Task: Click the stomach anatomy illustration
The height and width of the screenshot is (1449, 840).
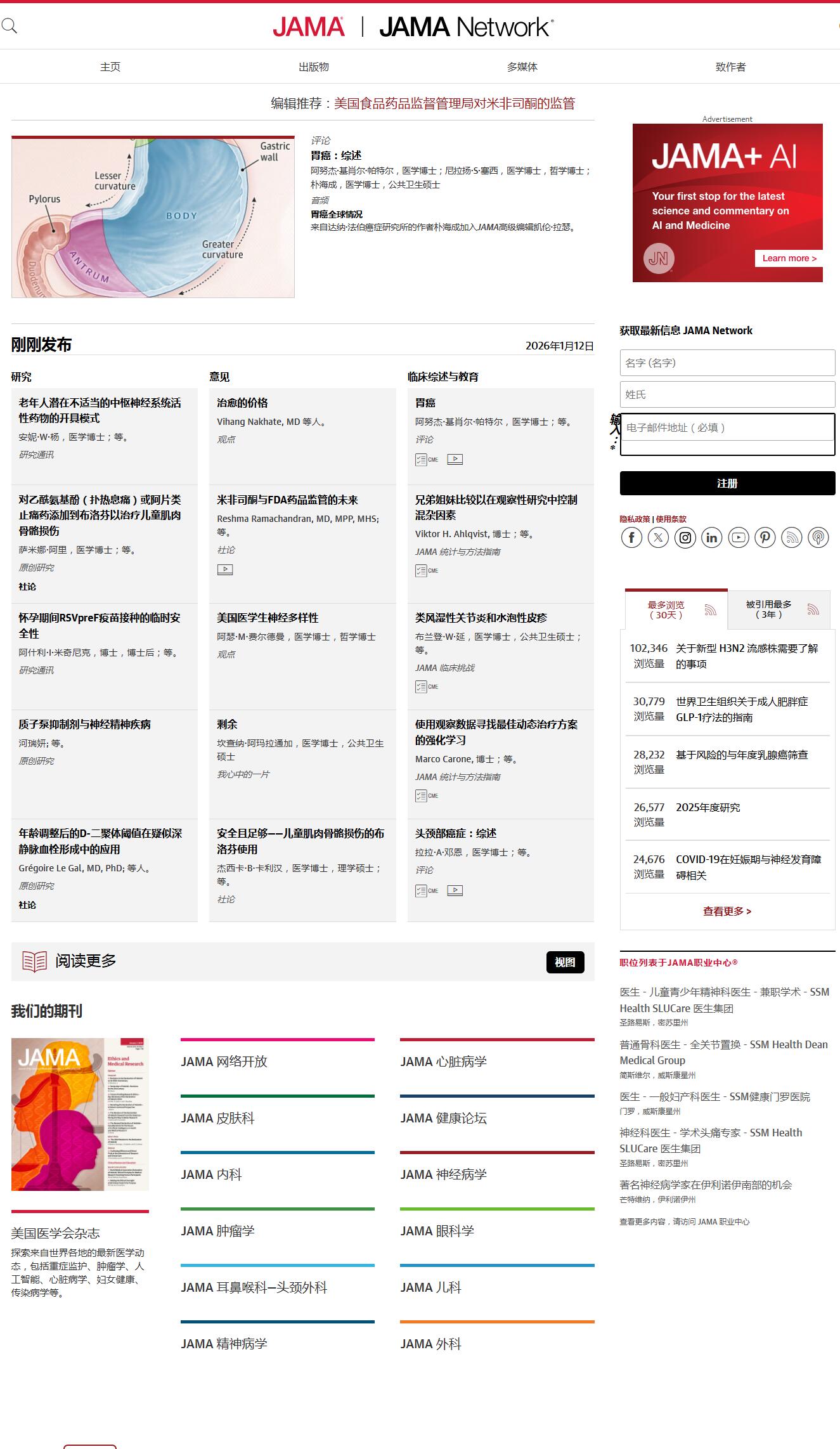Action: click(153, 217)
